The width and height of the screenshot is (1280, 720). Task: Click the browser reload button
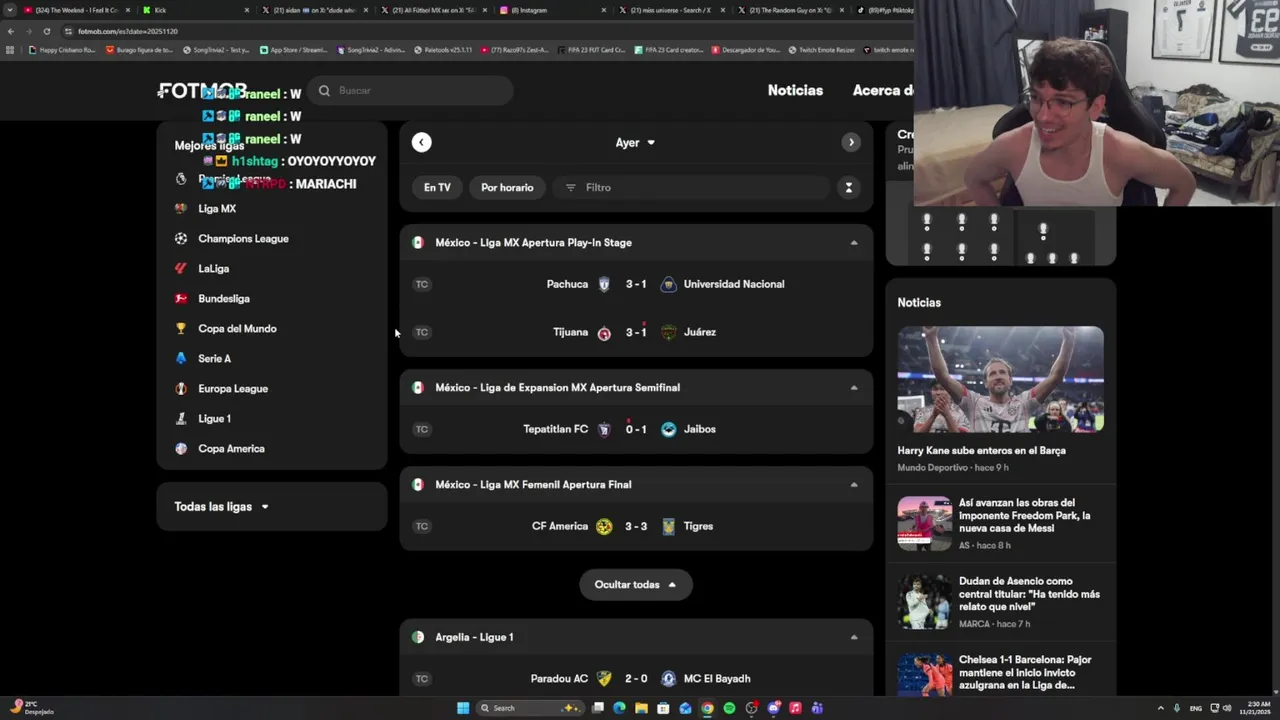(46, 31)
